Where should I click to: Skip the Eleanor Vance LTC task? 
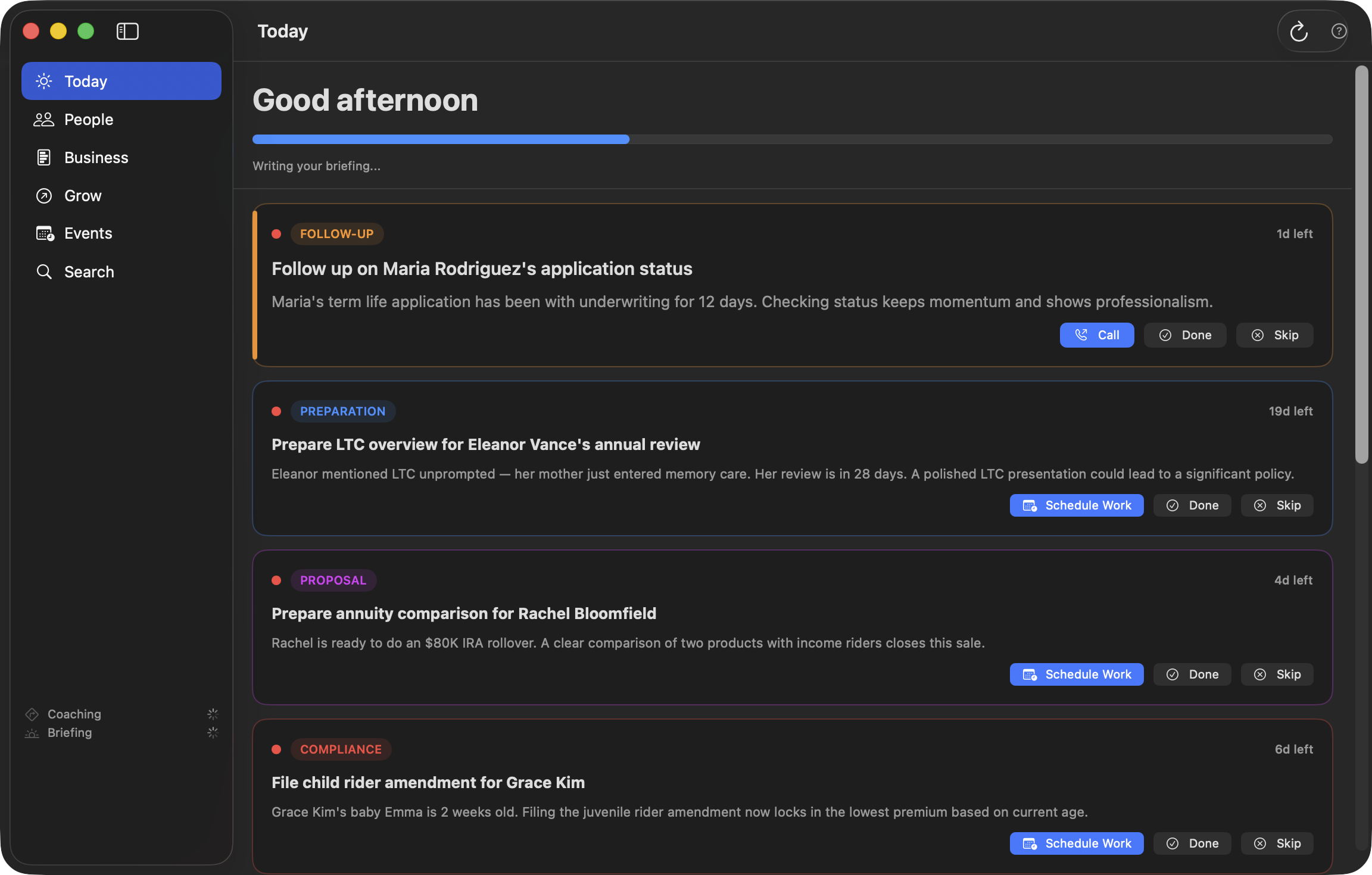pos(1276,505)
